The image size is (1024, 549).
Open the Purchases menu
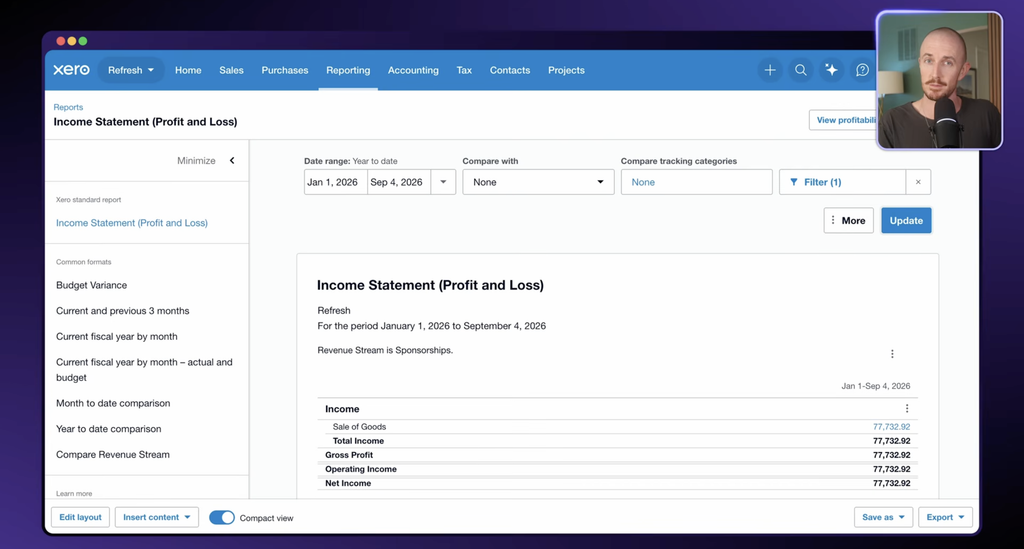tap(285, 70)
